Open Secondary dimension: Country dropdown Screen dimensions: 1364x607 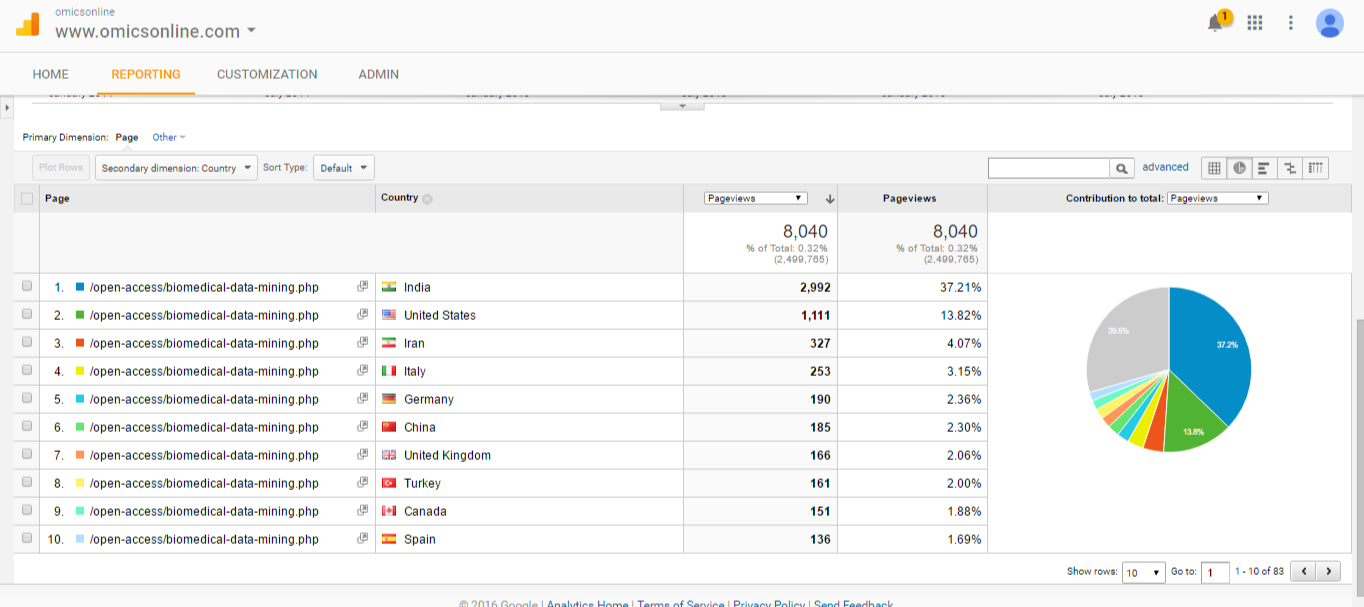176,168
